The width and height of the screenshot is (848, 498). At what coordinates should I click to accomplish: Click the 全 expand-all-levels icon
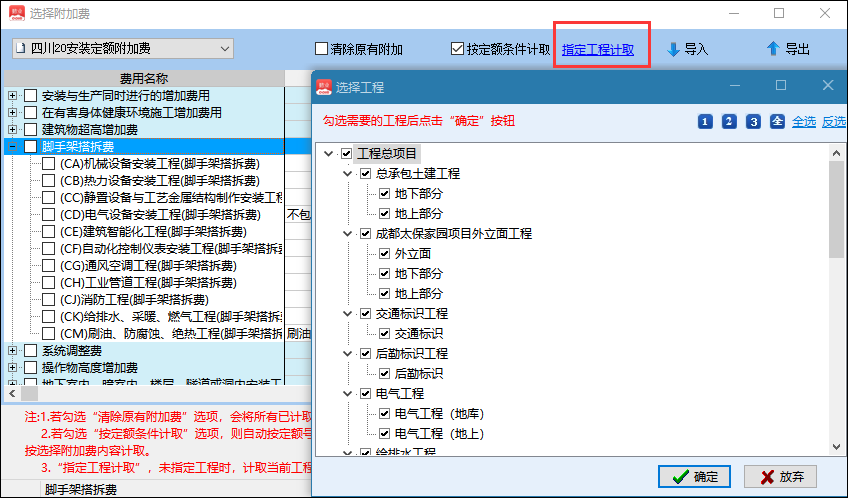click(778, 121)
